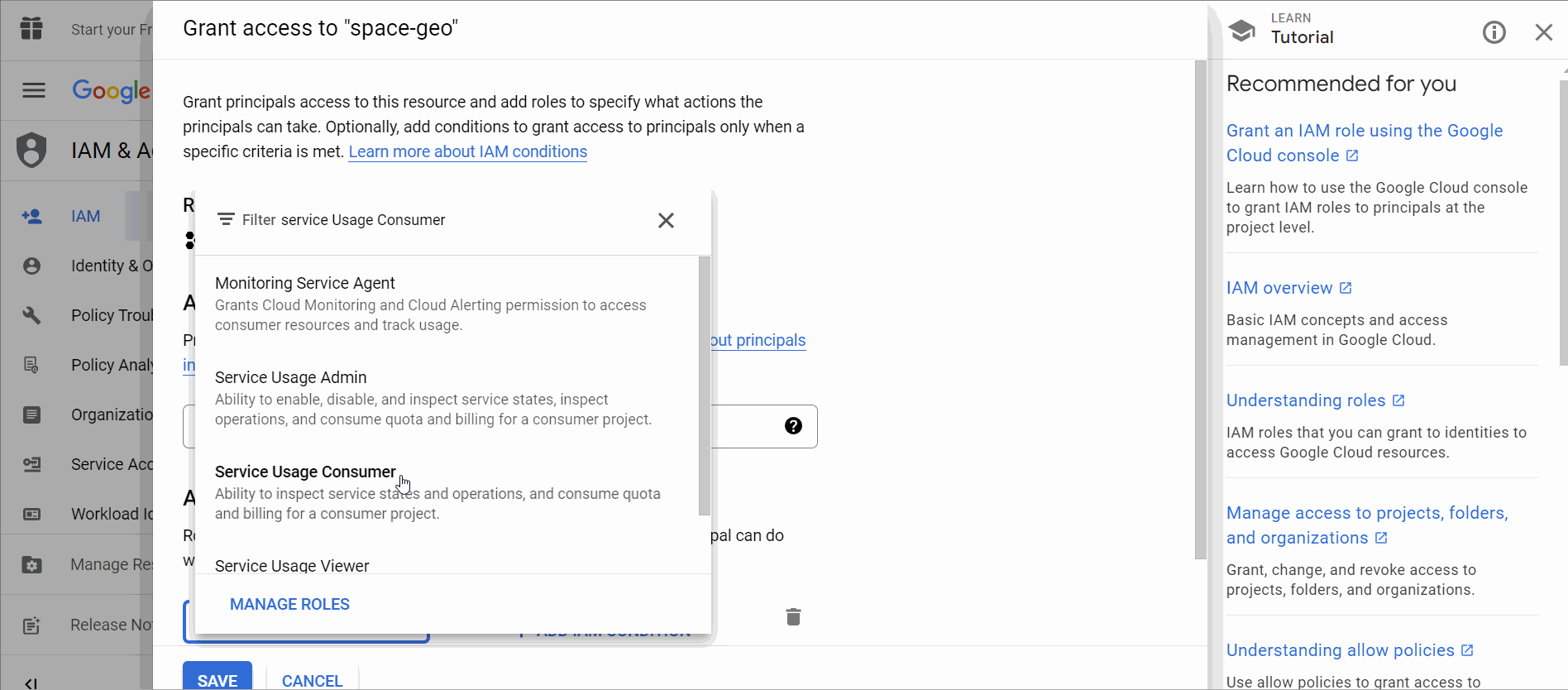Click external link icon beside Understanding allow policies
Image resolution: width=1568 pixels, height=690 pixels.
coord(1467,650)
